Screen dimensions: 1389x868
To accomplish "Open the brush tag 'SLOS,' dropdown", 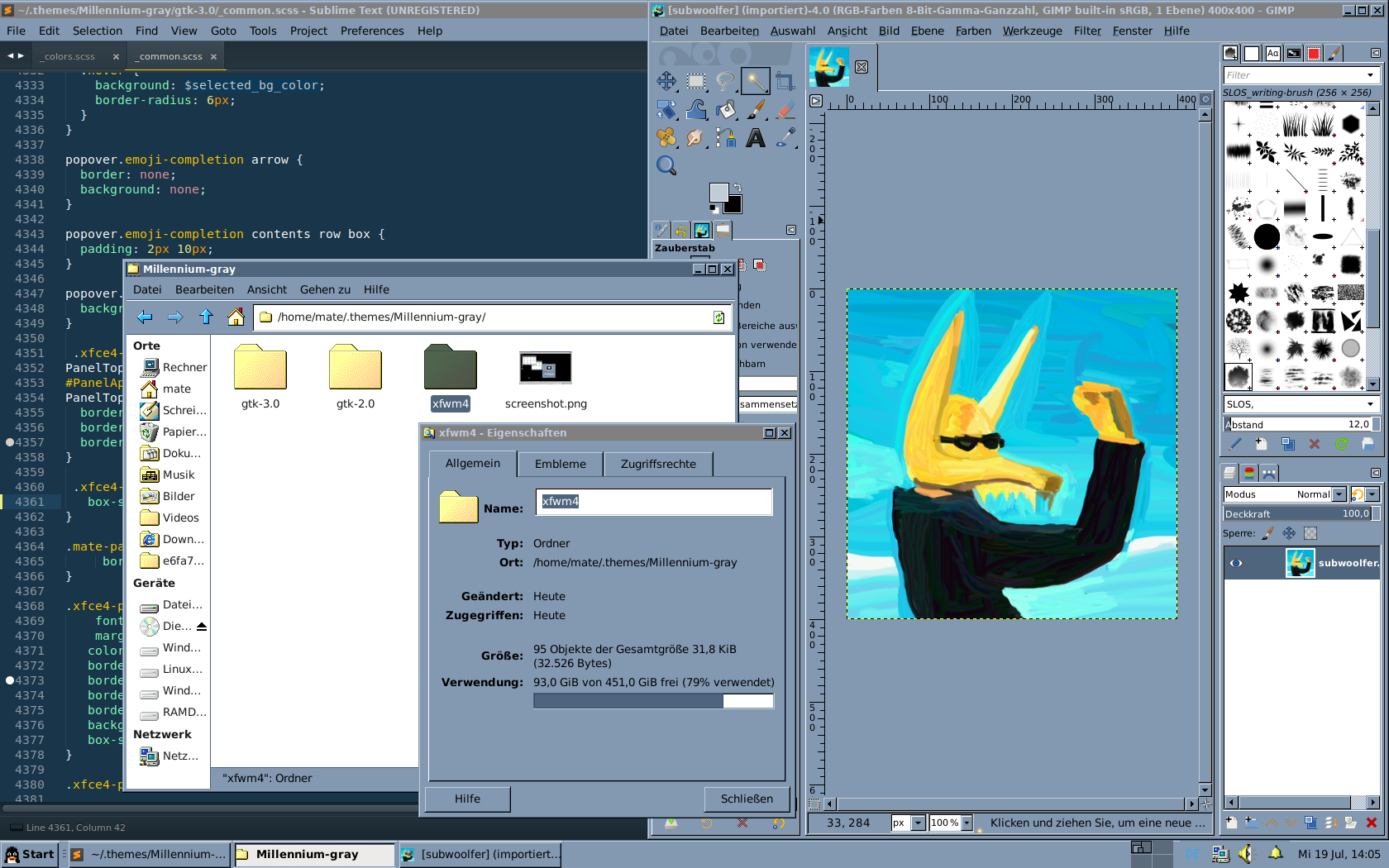I will [x=1371, y=404].
